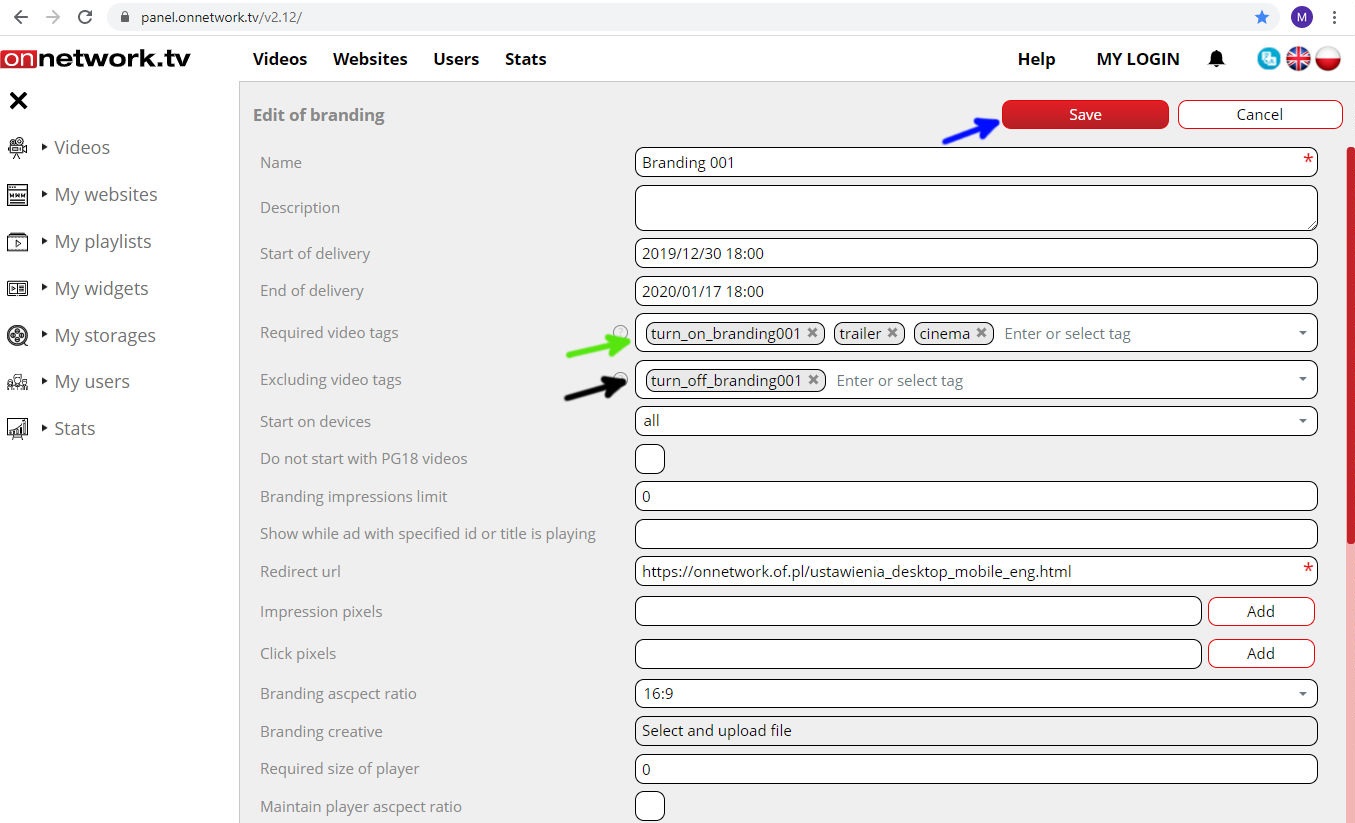The image size is (1355, 823).
Task: Click the Videos camera icon in sidebar
Action: (x=17, y=148)
